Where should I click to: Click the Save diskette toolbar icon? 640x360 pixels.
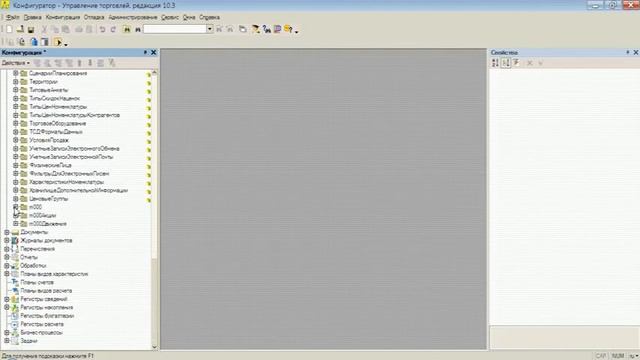[x=31, y=29]
